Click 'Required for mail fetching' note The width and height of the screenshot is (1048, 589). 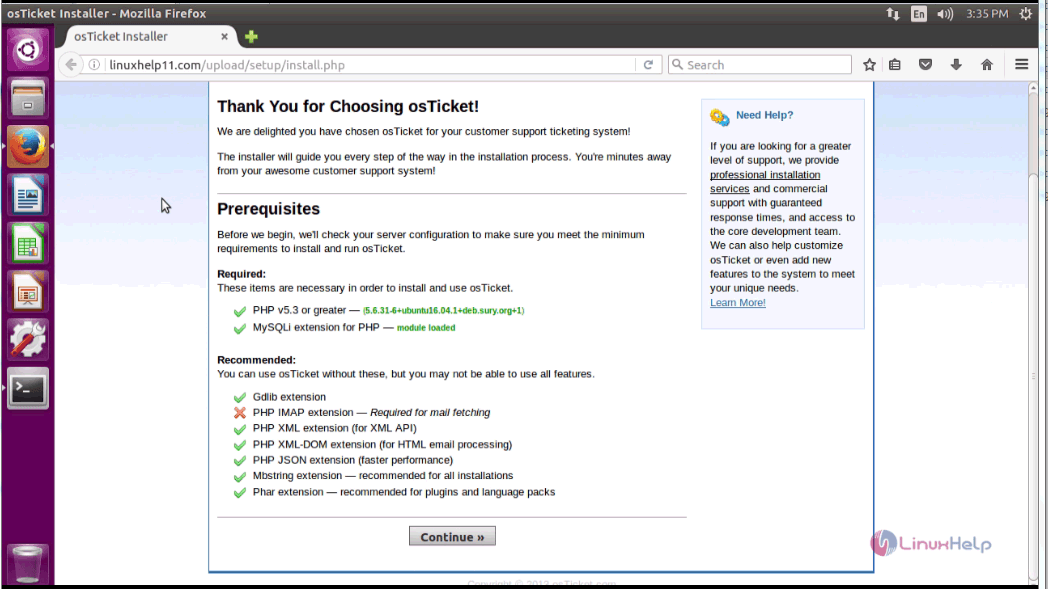coord(430,413)
